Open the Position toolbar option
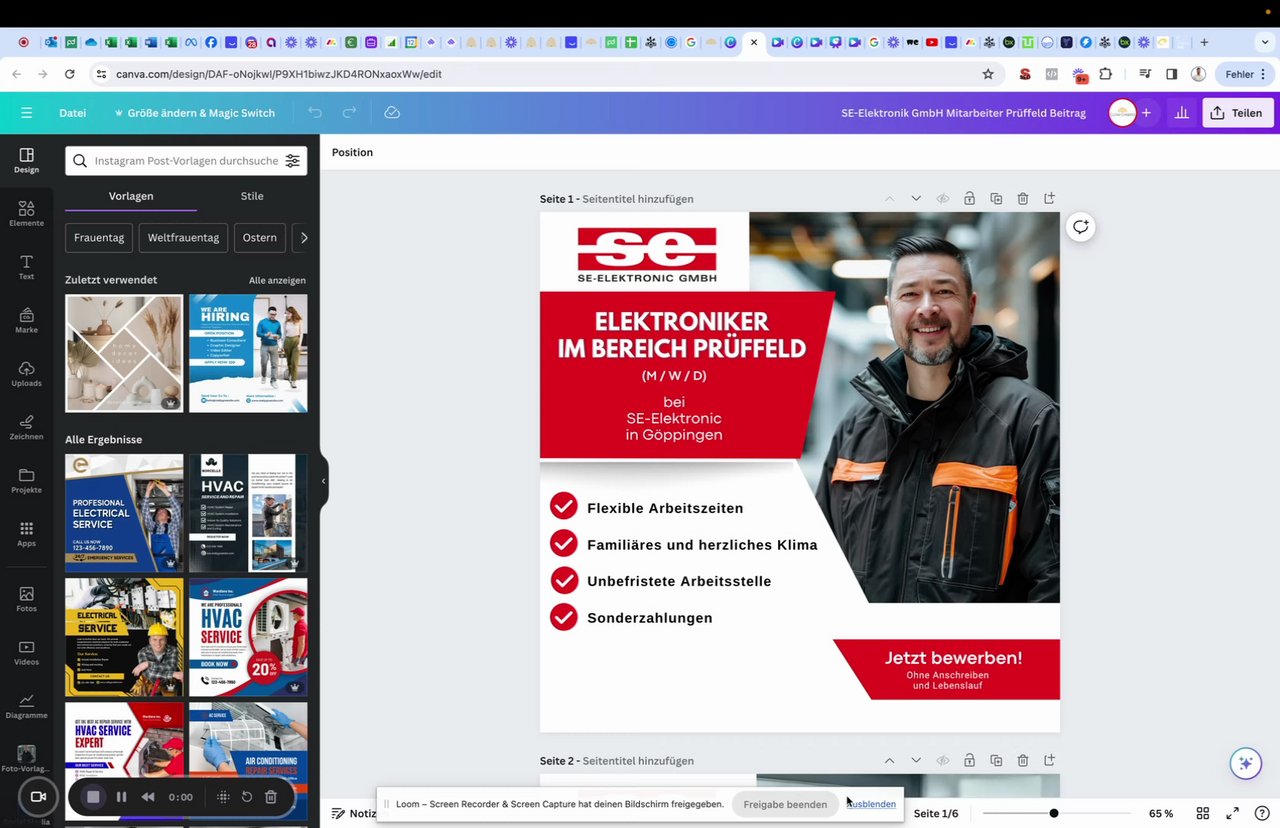Viewport: 1280px width, 828px height. pyautogui.click(x=352, y=152)
